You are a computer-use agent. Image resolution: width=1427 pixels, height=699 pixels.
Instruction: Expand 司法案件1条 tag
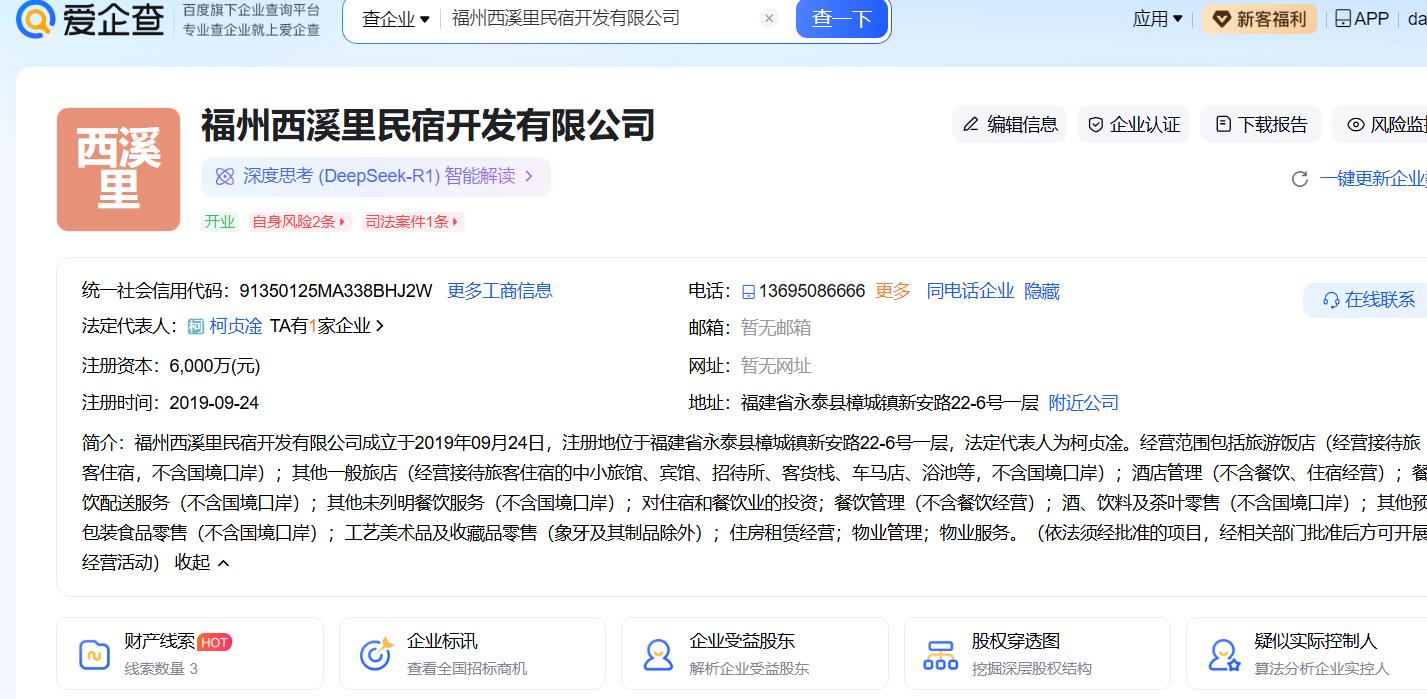[x=412, y=222]
